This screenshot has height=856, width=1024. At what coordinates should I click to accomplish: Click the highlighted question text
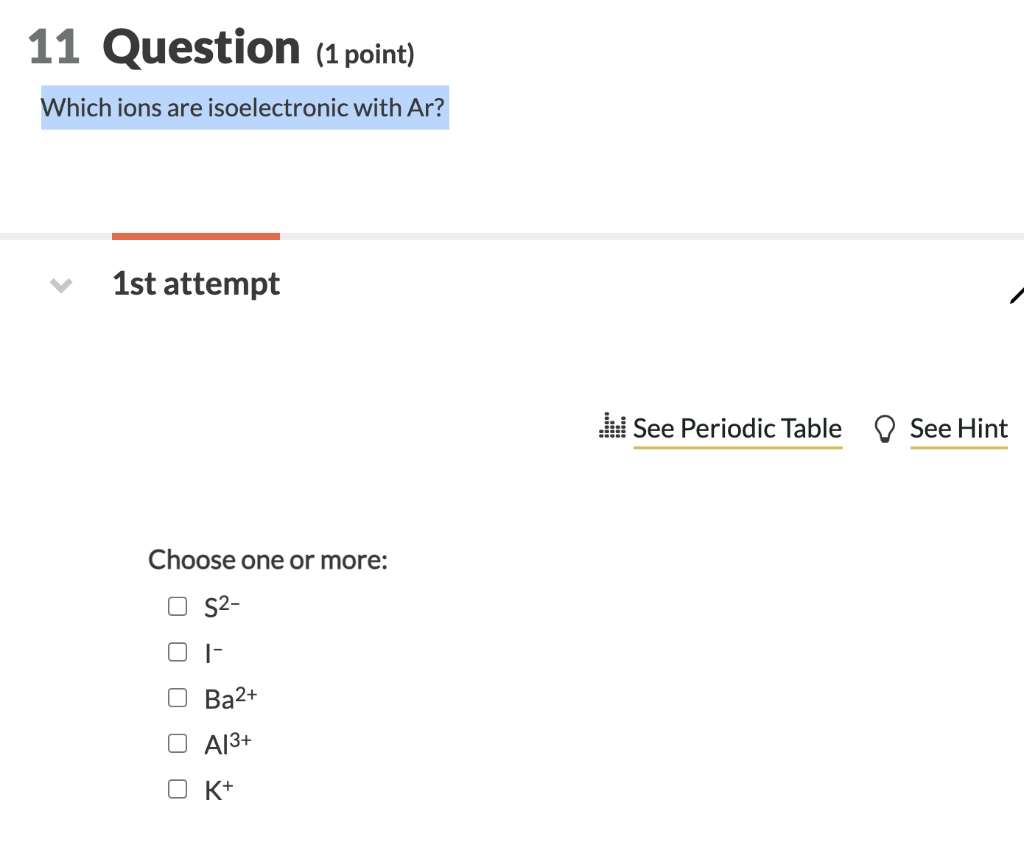click(243, 107)
